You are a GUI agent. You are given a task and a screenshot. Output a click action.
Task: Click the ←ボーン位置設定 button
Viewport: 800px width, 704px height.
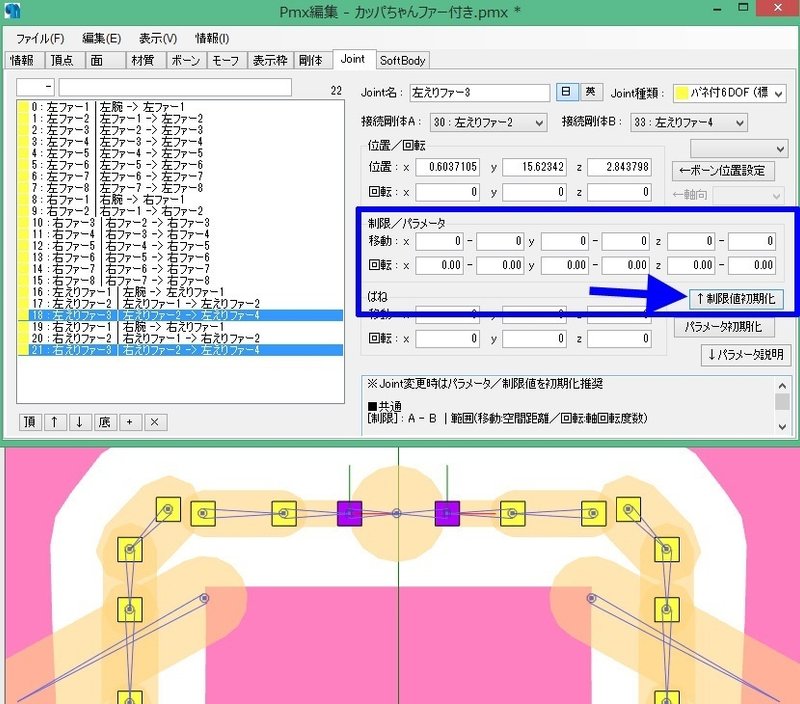click(x=723, y=171)
